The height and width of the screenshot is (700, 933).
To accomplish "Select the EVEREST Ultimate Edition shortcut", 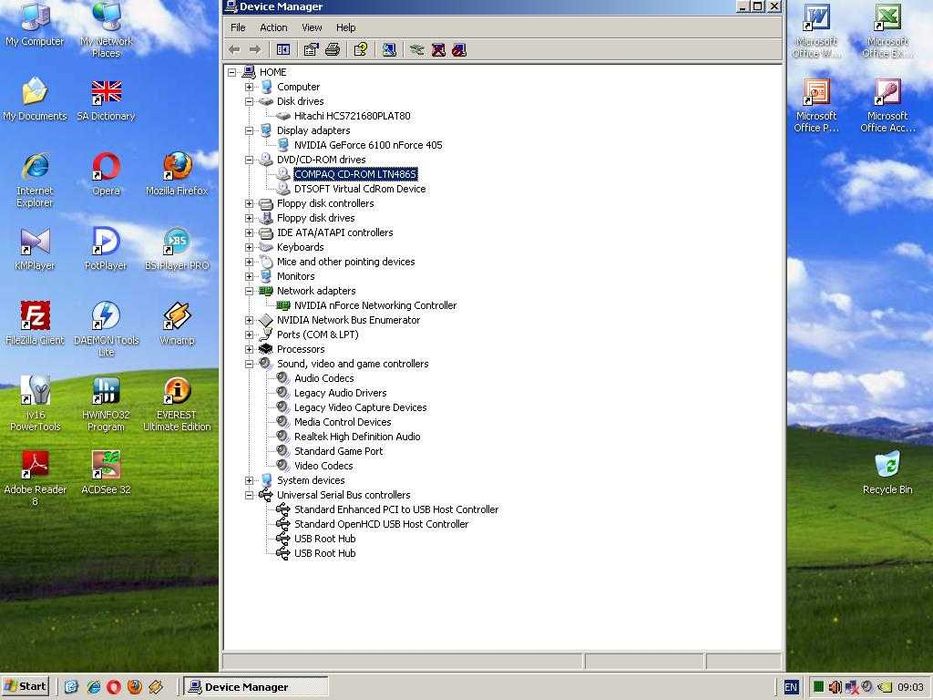I will click(177, 404).
